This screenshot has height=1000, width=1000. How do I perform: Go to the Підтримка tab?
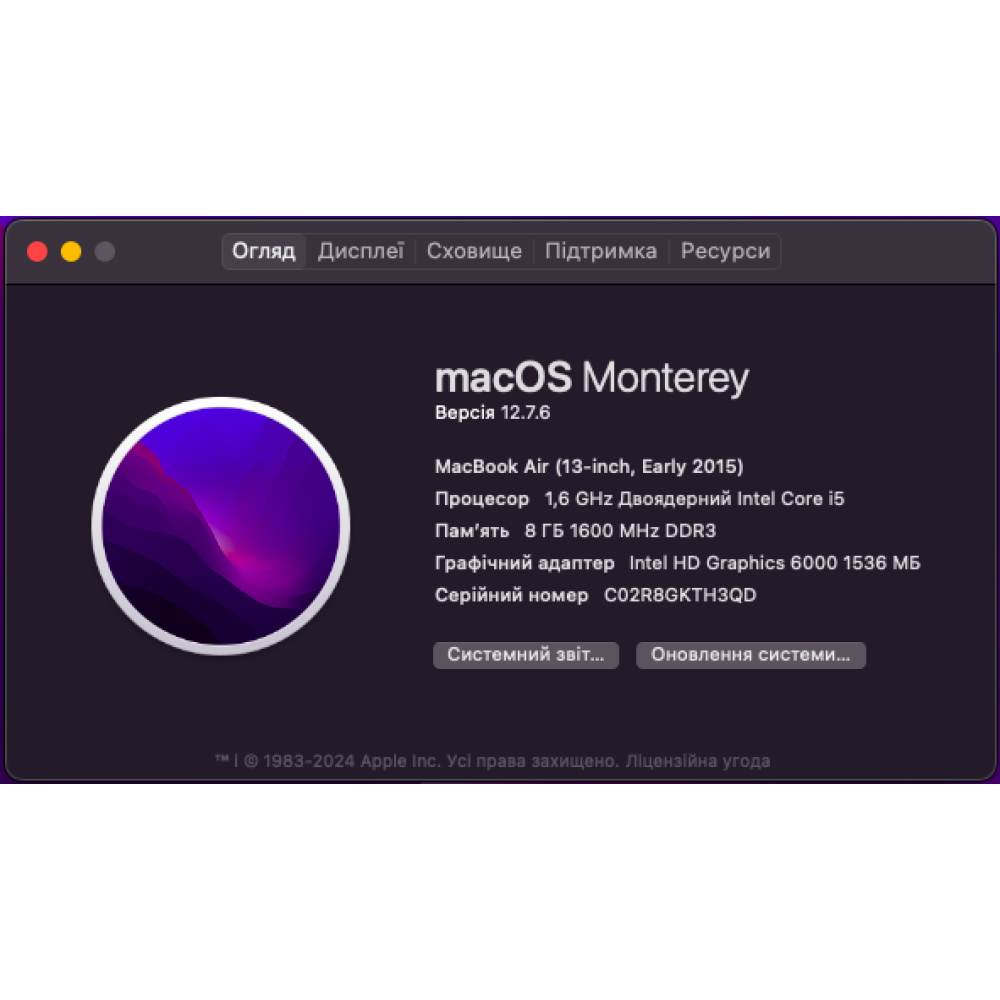[601, 251]
